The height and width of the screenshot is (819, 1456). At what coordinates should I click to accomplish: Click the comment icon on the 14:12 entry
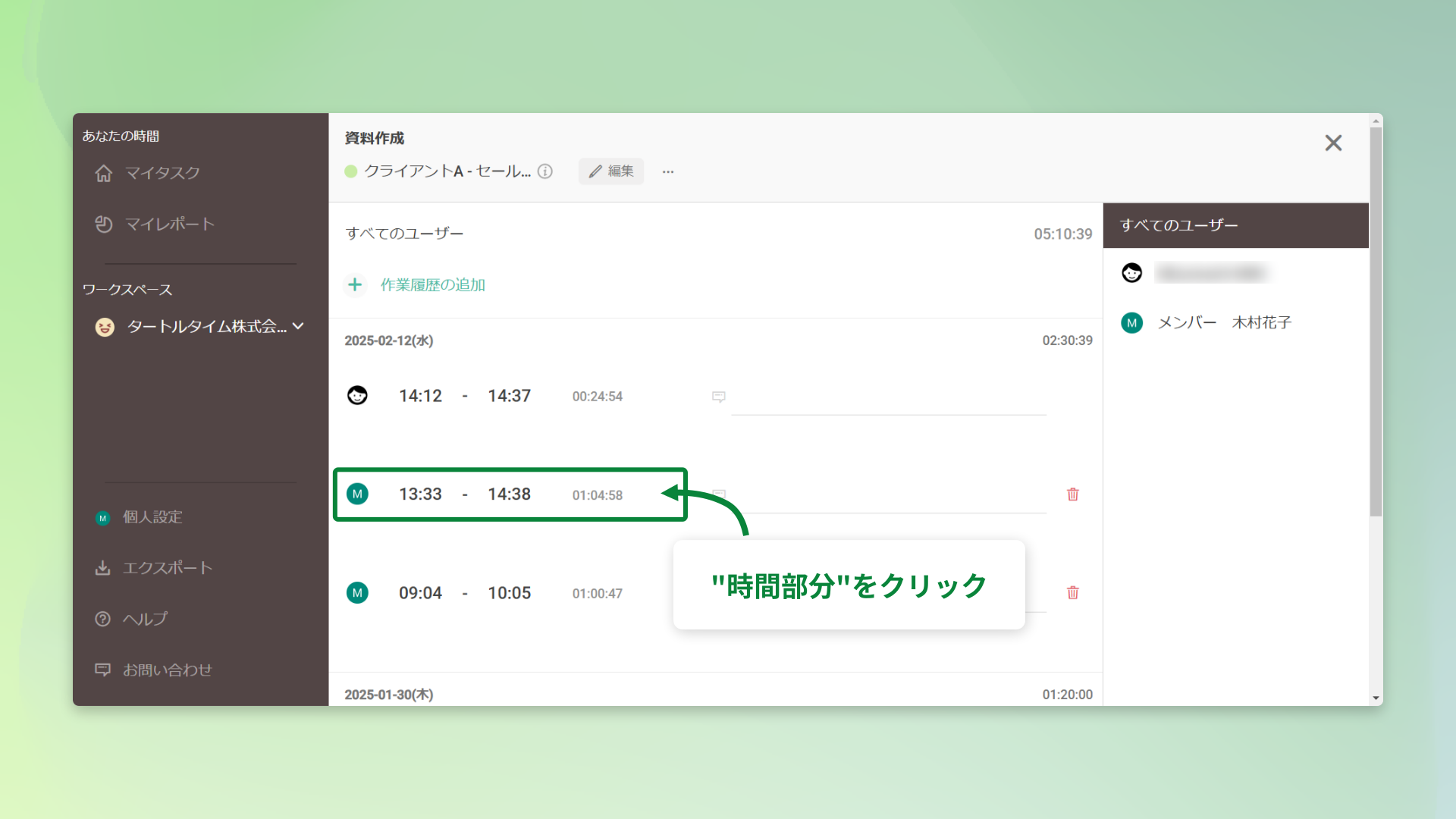pyautogui.click(x=718, y=397)
